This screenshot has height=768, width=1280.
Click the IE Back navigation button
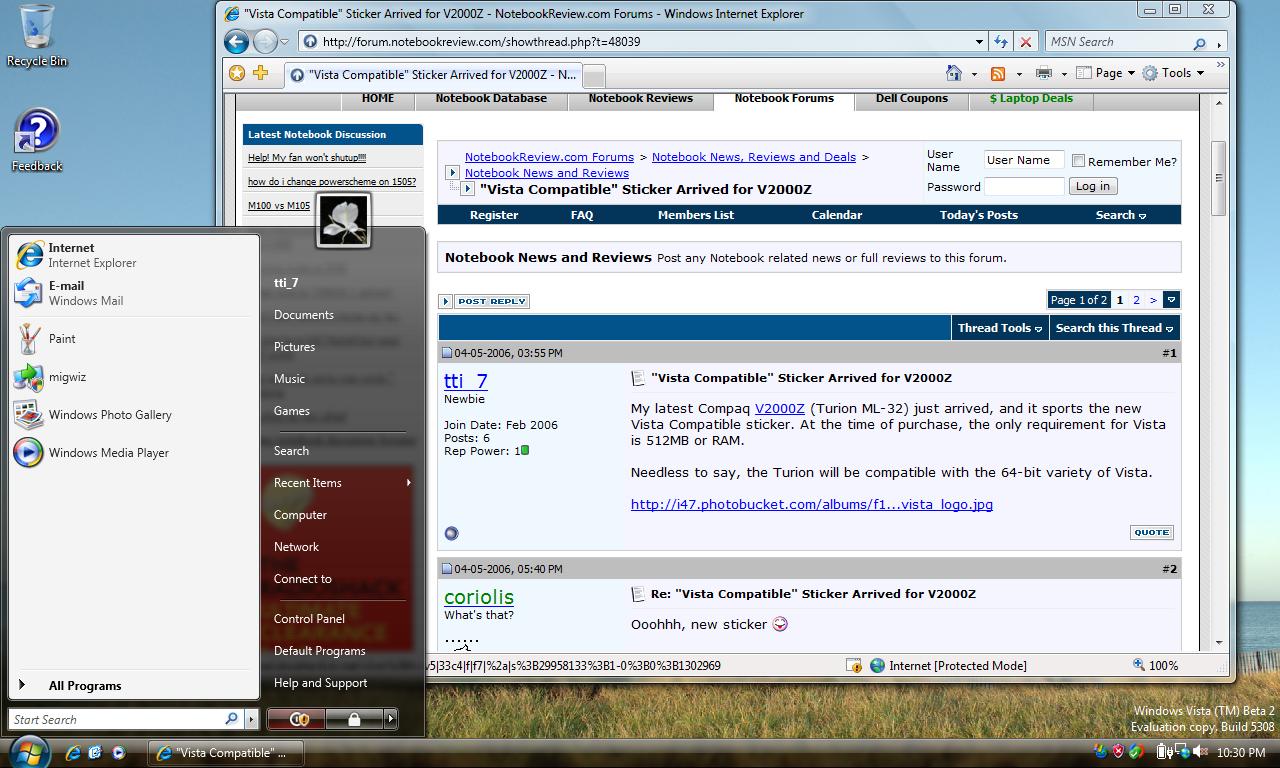click(236, 42)
